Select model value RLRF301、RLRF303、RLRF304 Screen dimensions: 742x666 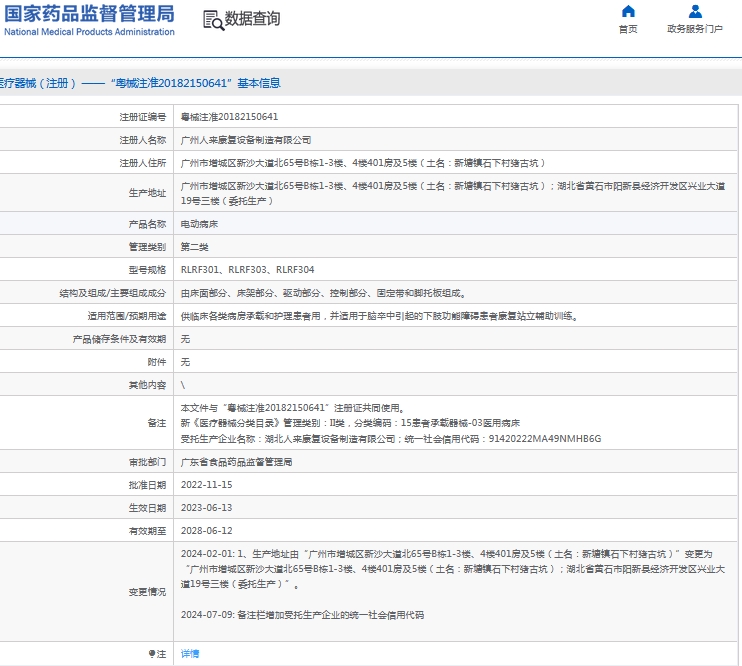click(x=247, y=270)
